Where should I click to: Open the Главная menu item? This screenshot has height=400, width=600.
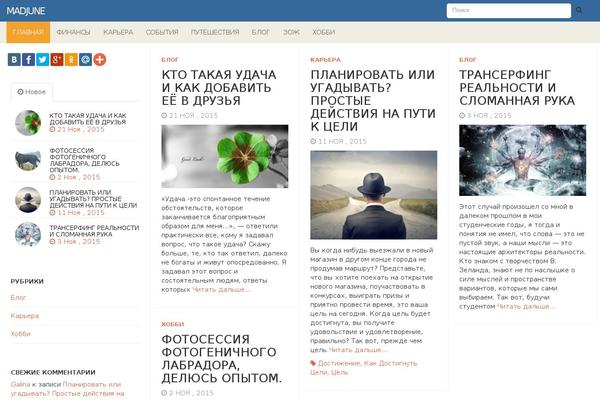point(28,32)
